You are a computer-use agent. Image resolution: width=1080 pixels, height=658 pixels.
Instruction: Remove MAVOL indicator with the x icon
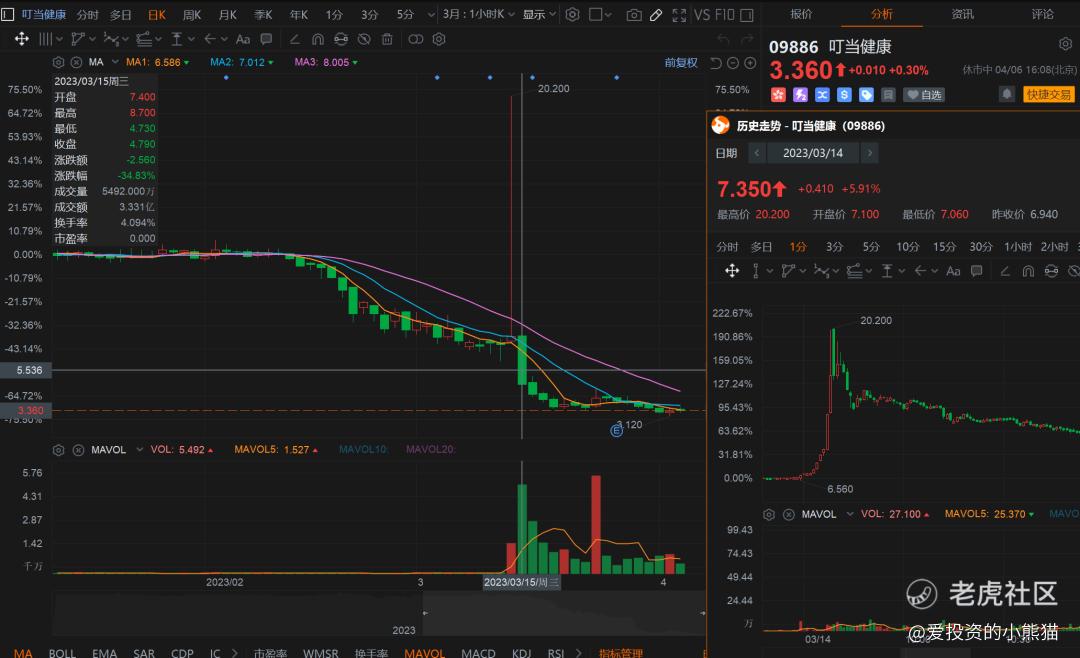coord(79,450)
